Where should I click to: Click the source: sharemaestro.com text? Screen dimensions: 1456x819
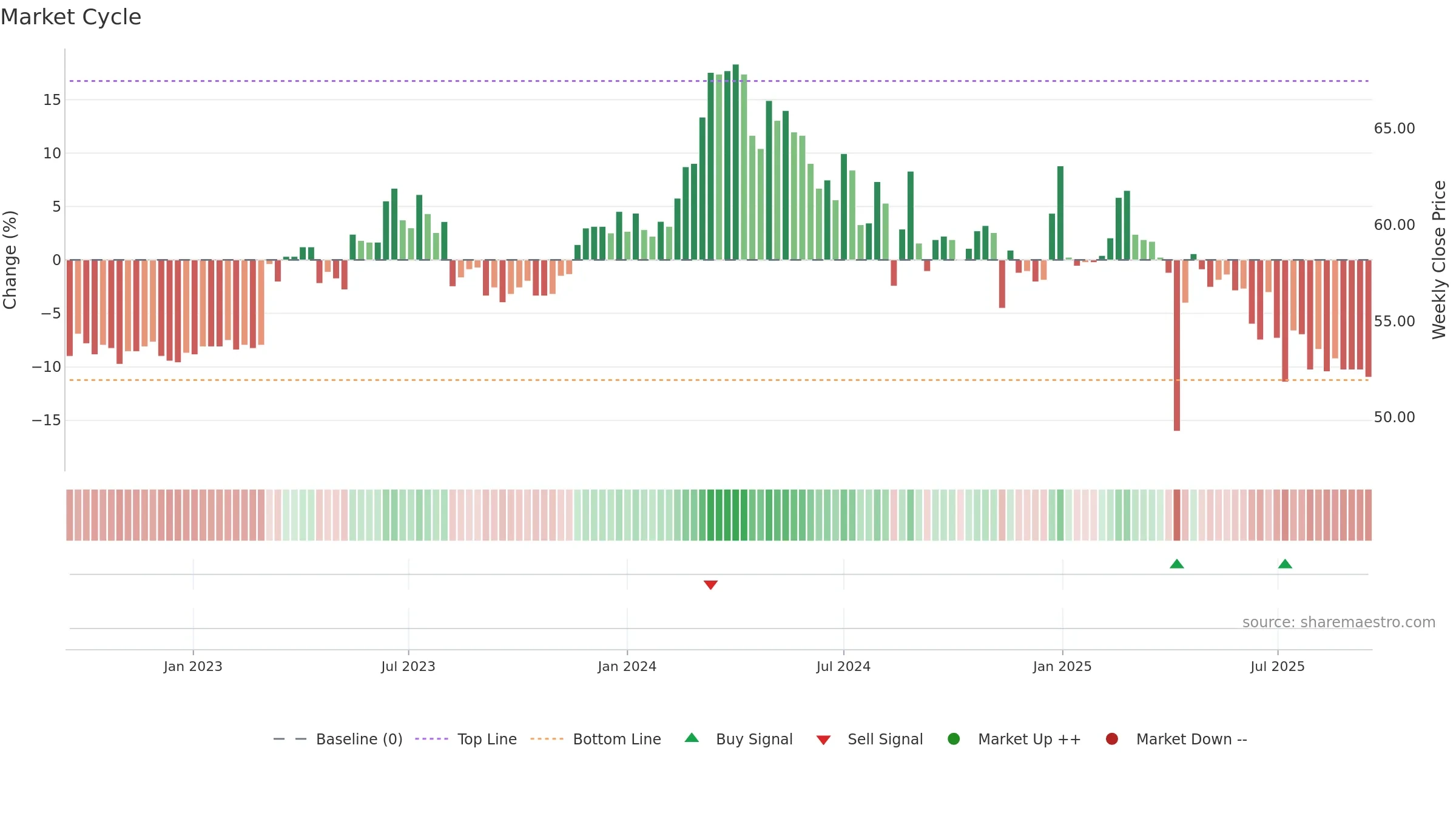click(x=1339, y=622)
